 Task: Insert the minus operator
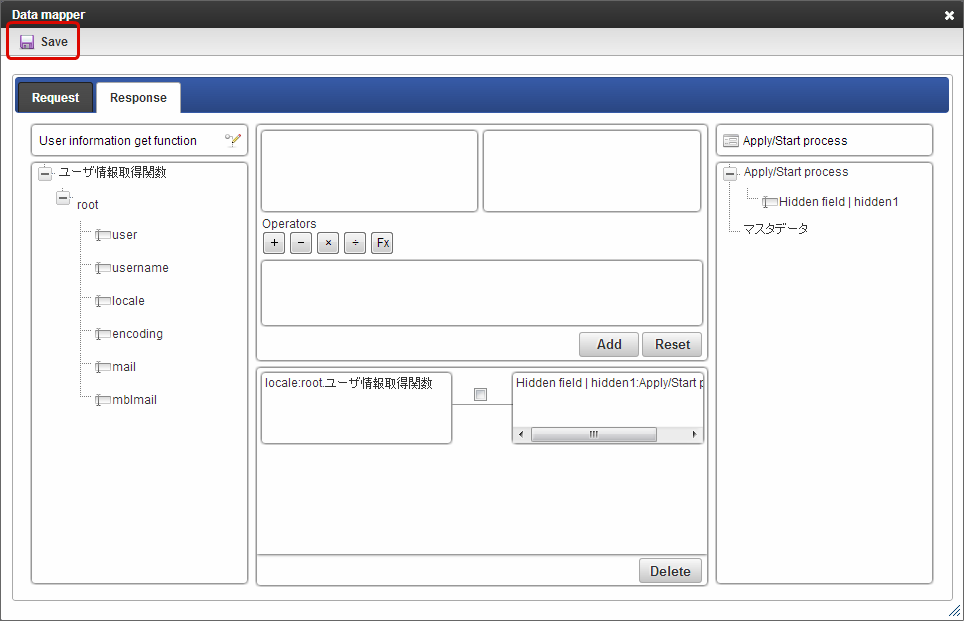(301, 243)
